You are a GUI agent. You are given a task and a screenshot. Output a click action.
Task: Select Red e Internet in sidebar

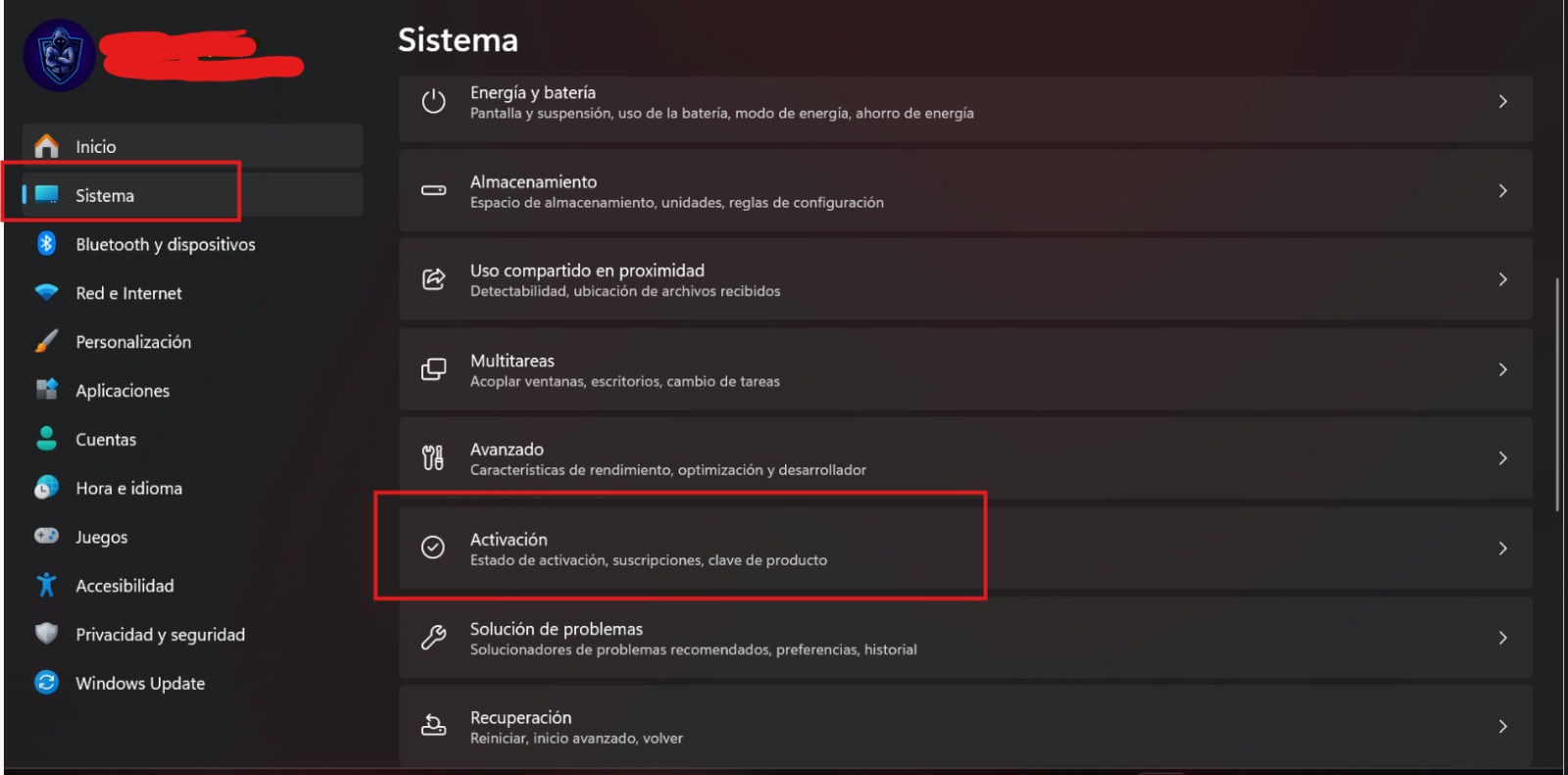pos(128,293)
